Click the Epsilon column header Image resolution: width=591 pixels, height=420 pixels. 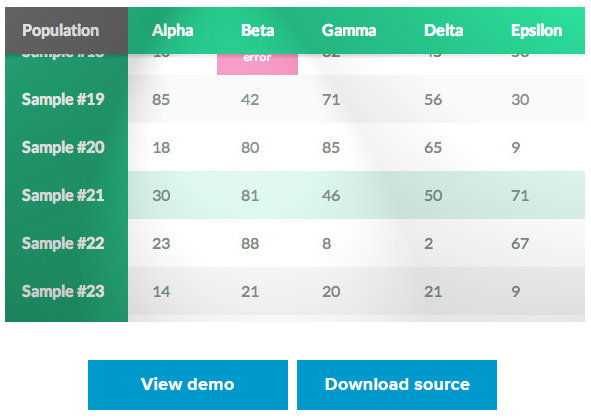[536, 31]
